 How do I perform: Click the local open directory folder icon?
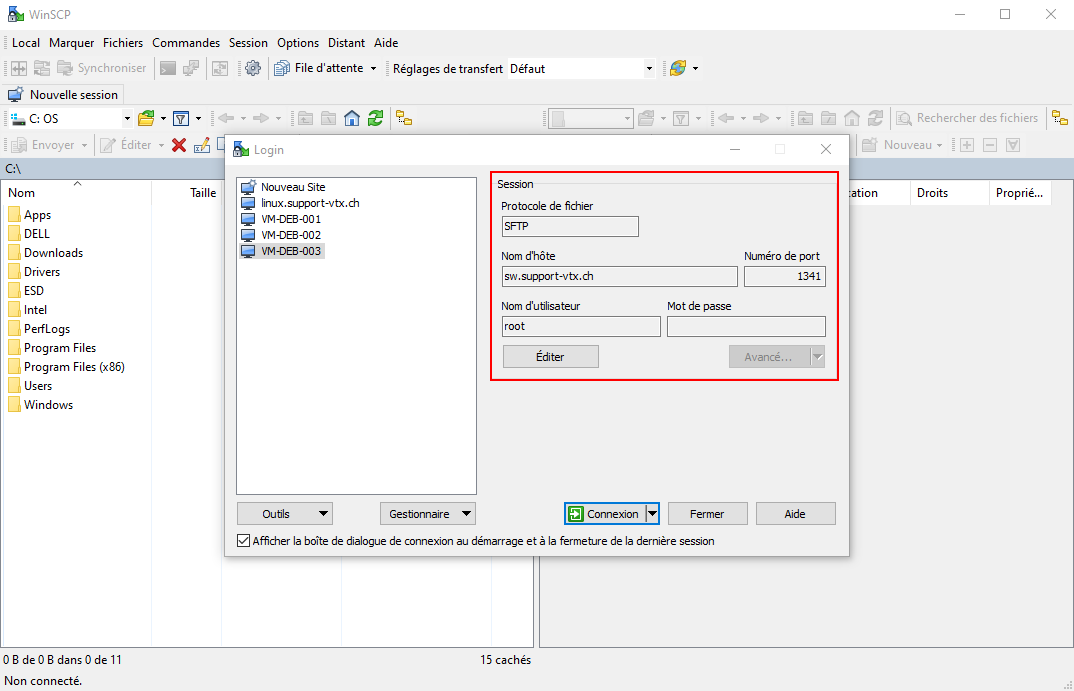(x=146, y=118)
